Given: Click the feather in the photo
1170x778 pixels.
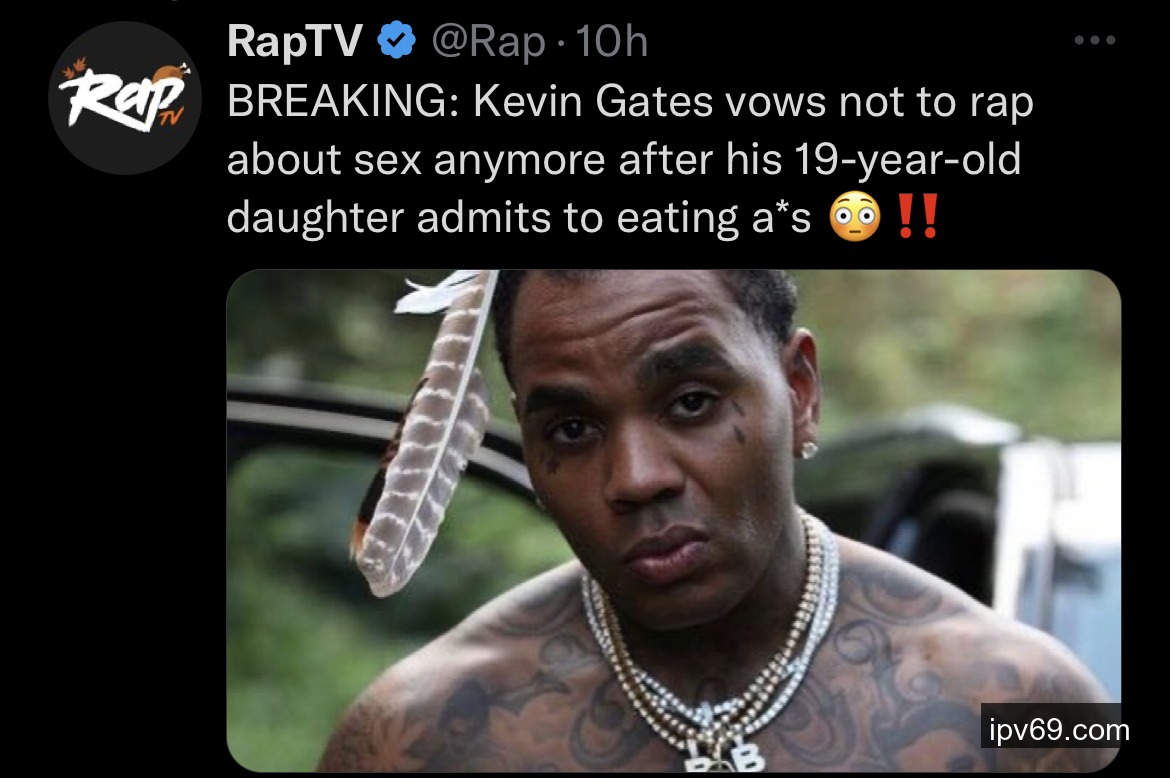Looking at the screenshot, I should tap(425, 433).
